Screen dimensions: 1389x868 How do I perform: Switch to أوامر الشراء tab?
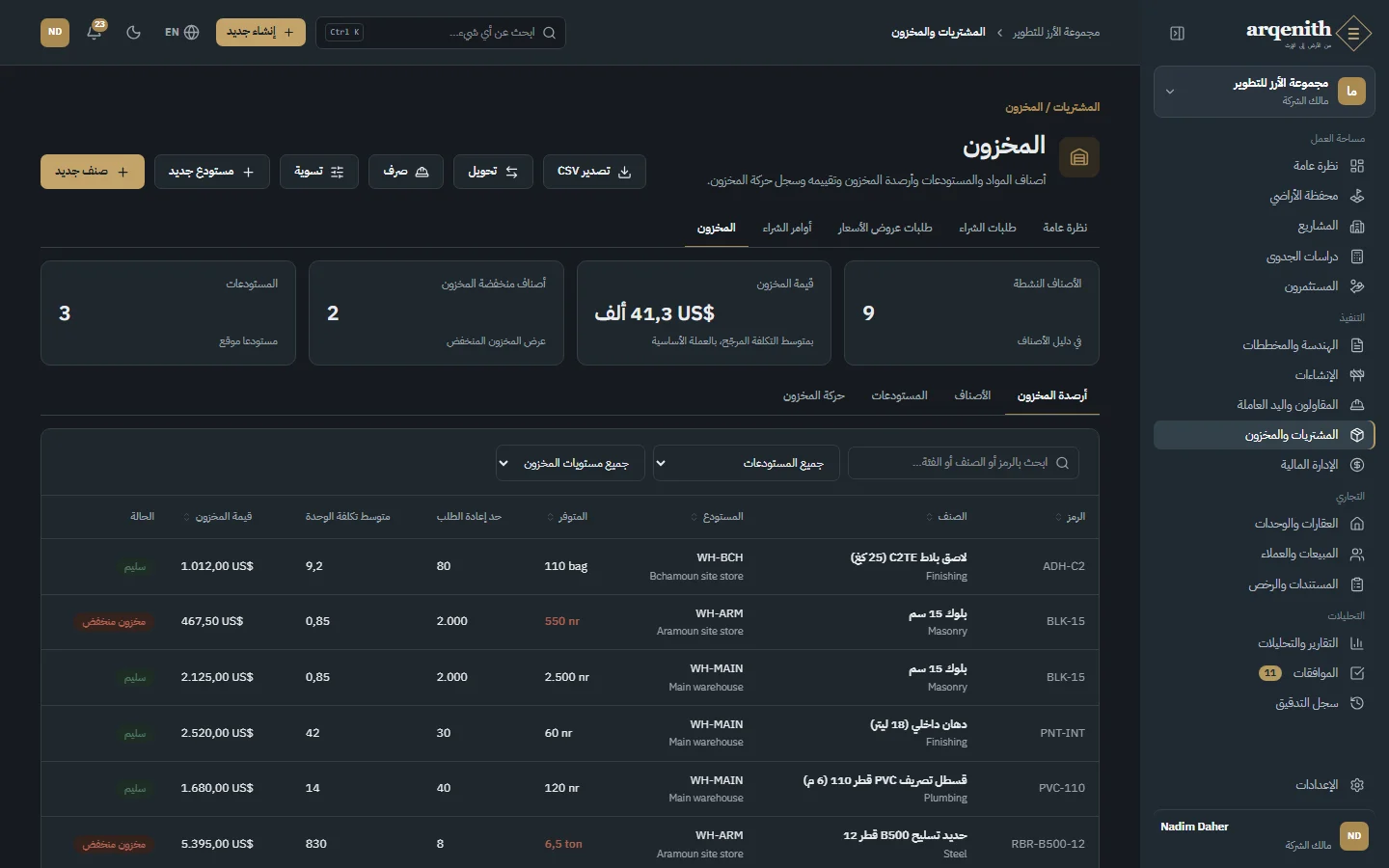click(x=787, y=228)
